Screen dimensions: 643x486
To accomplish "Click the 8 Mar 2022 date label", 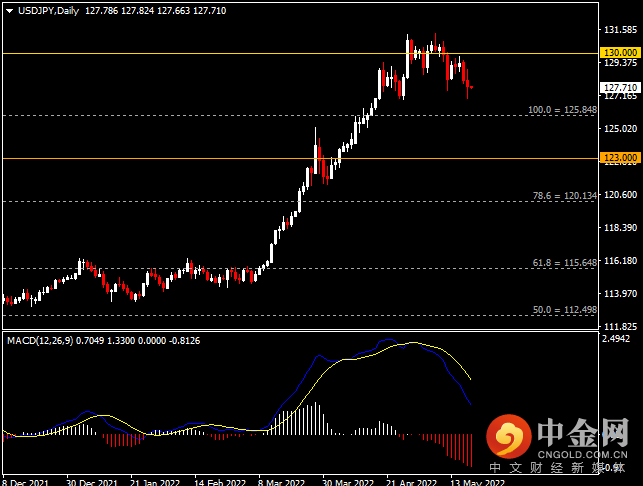I will (x=281, y=482).
